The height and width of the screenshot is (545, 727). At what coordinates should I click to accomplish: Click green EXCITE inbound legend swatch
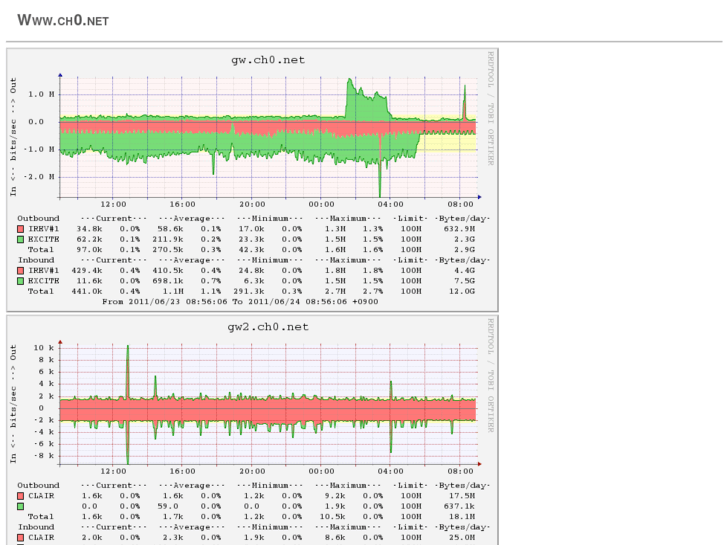[21, 281]
